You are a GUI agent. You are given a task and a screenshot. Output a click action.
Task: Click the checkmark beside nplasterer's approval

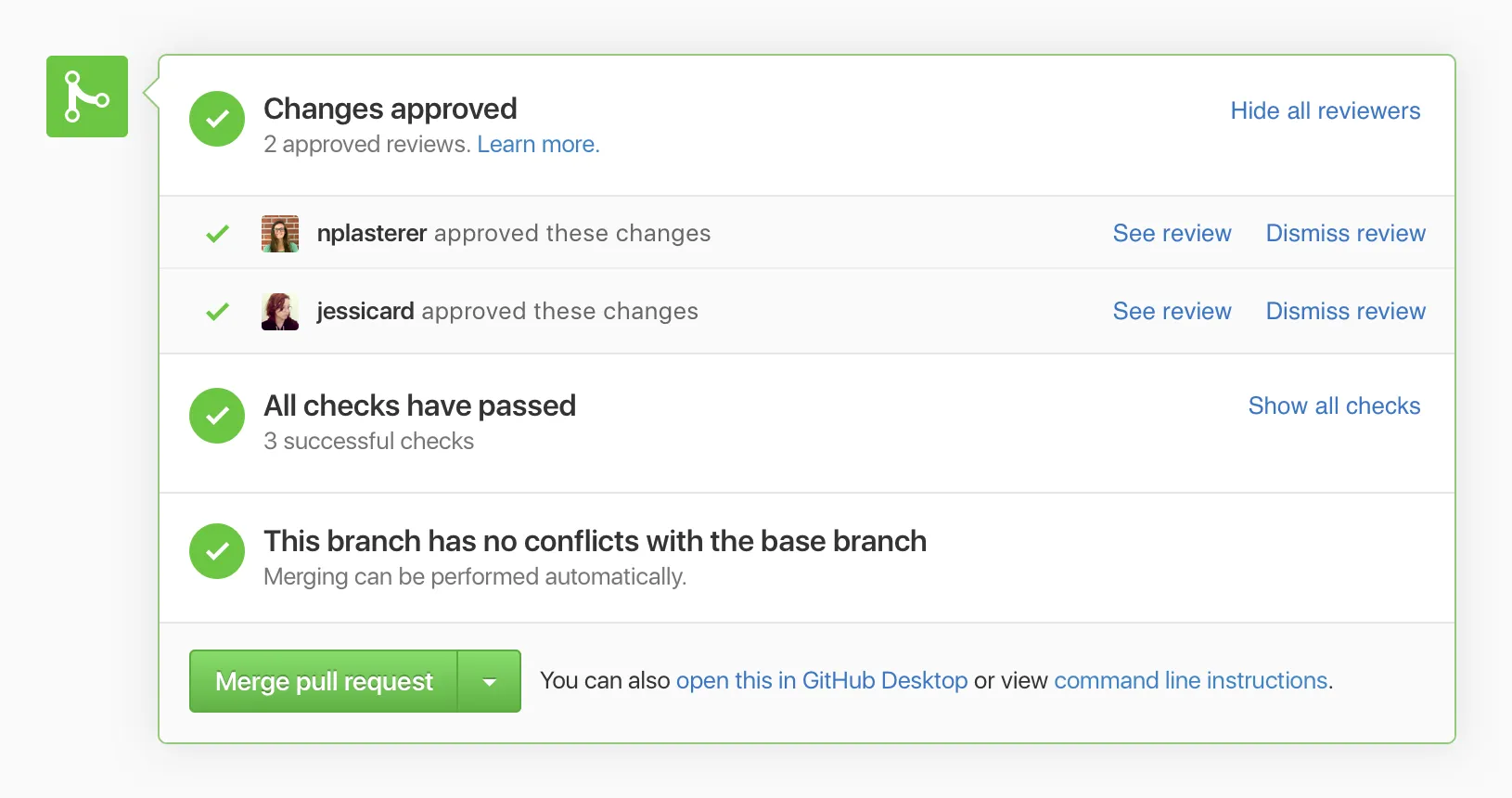[x=218, y=234]
